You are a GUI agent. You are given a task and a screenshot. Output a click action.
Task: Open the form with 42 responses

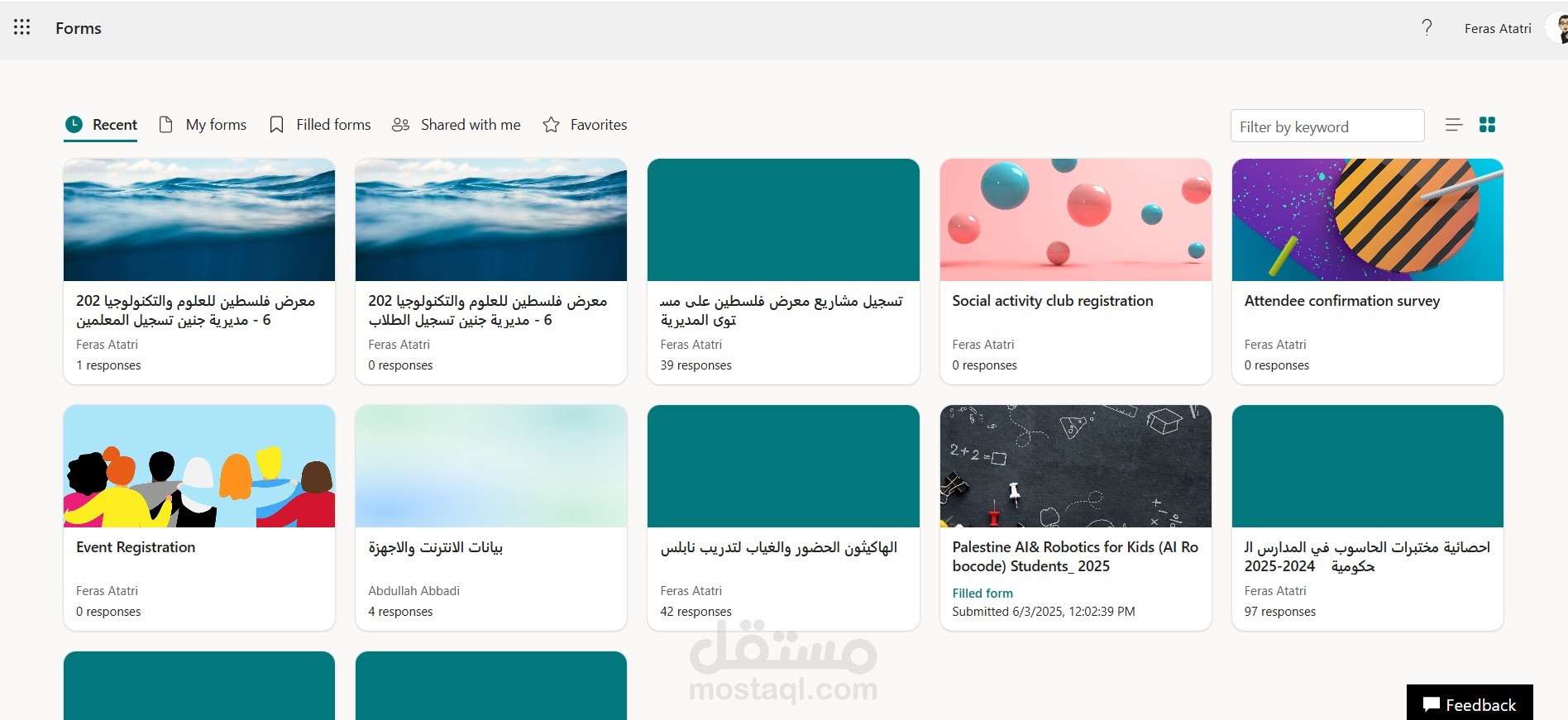click(x=783, y=517)
